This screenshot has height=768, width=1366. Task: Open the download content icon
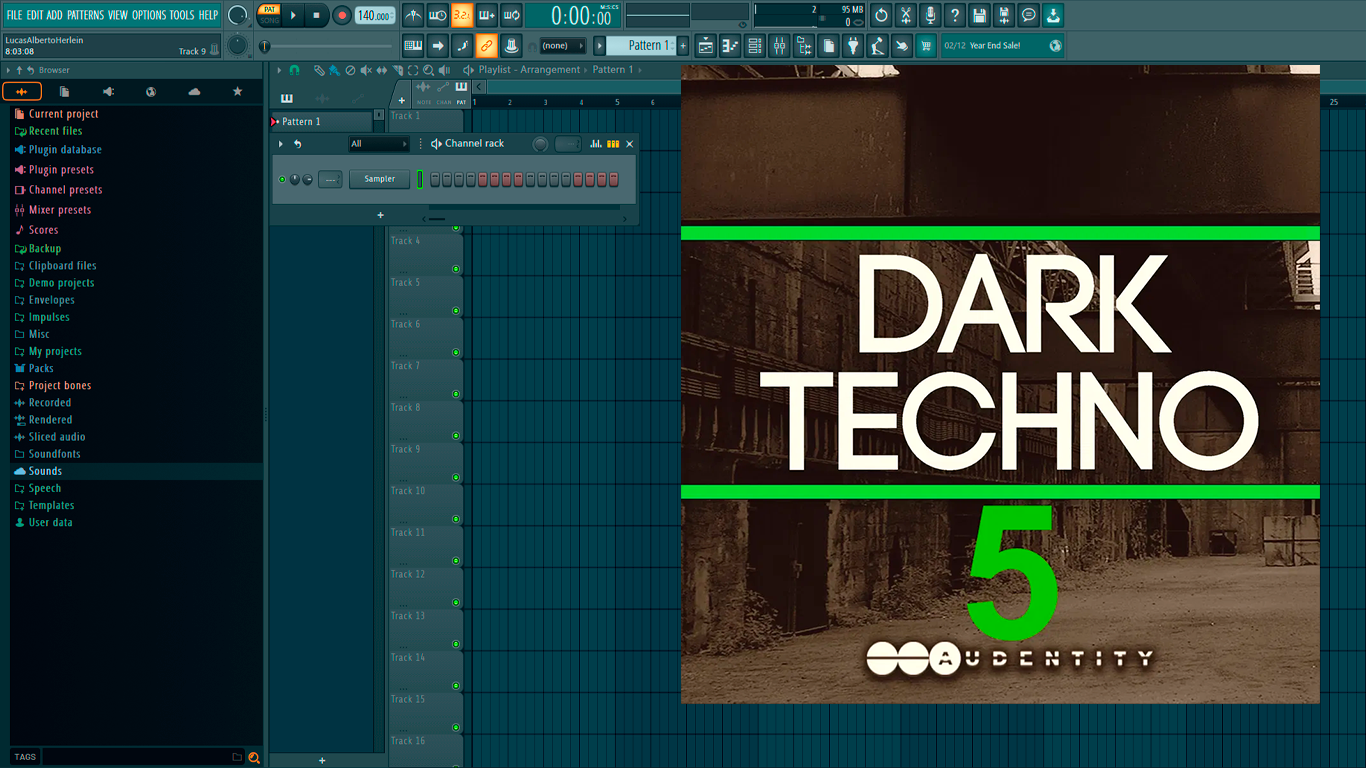1053,15
